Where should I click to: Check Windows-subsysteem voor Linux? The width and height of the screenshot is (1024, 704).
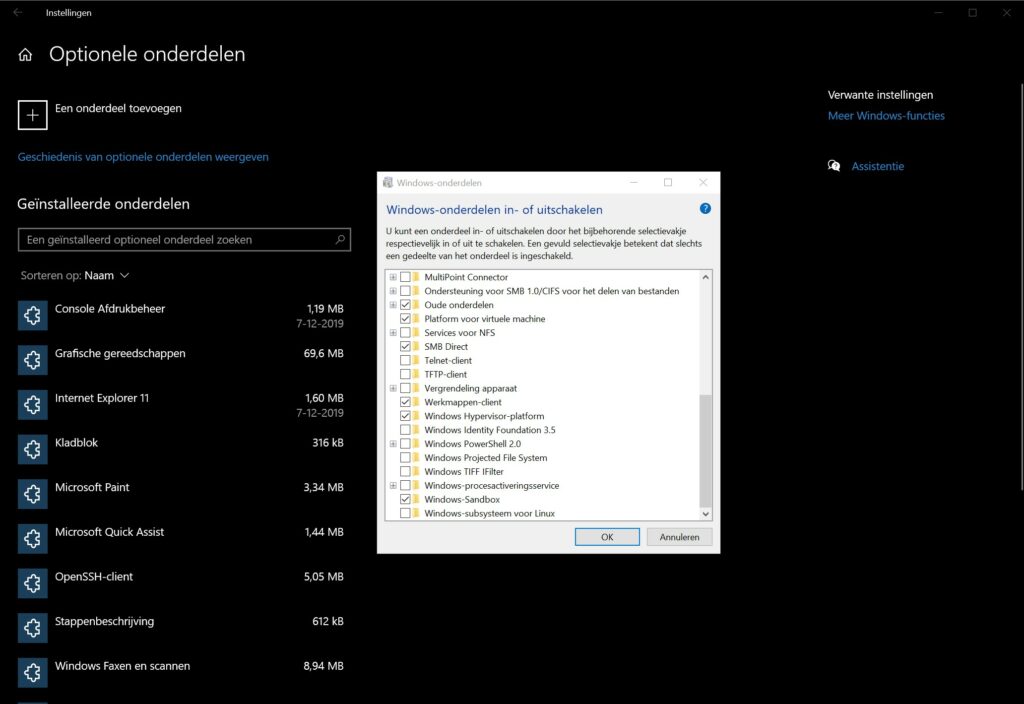click(x=405, y=513)
